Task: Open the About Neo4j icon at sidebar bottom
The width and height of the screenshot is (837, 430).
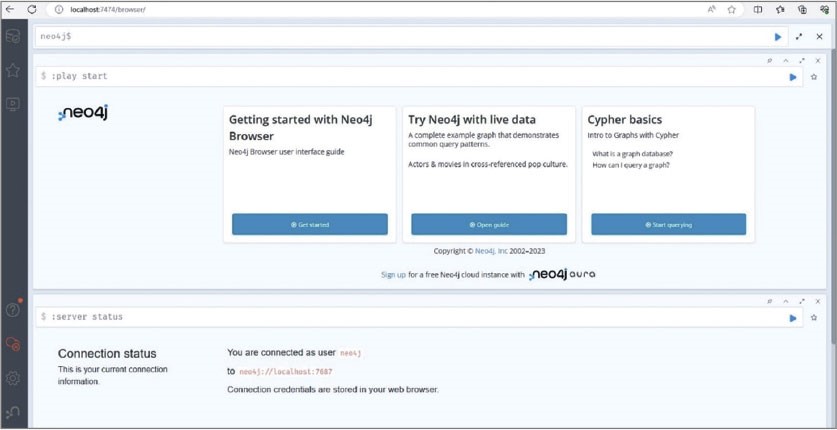Action: click(x=13, y=412)
